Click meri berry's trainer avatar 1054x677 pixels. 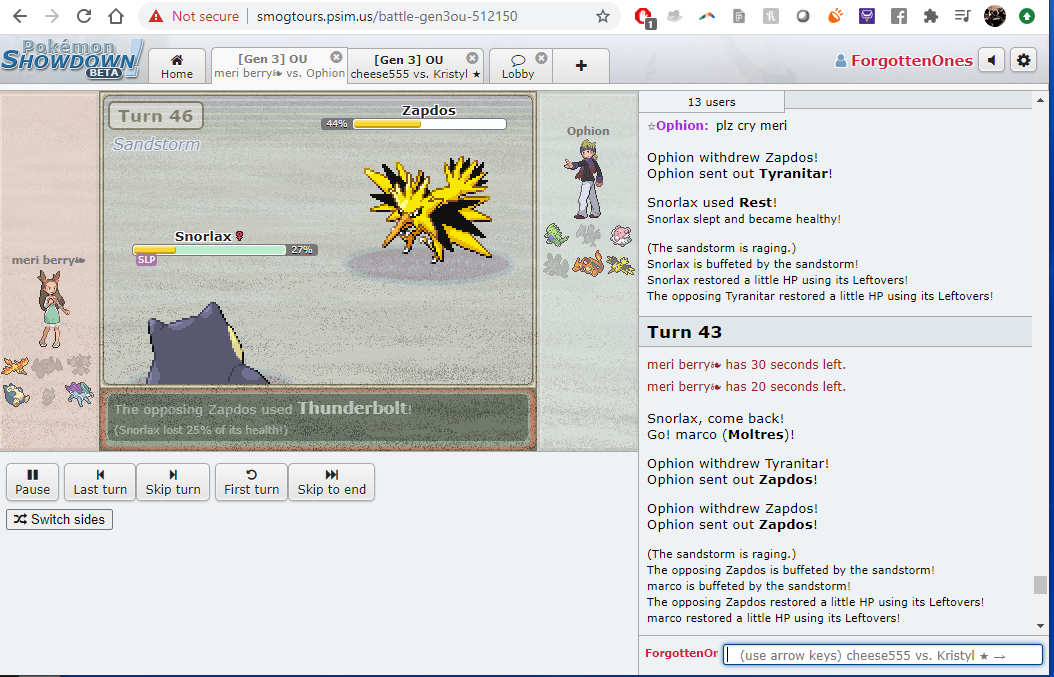53,309
